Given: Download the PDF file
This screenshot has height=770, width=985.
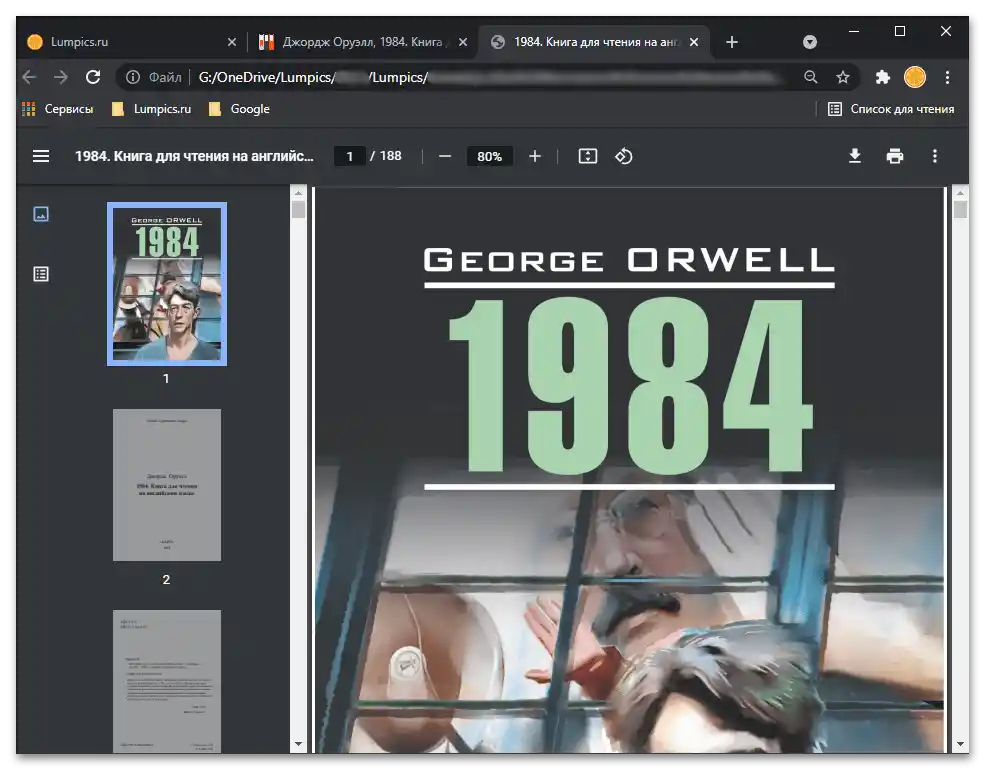Looking at the screenshot, I should [x=855, y=156].
